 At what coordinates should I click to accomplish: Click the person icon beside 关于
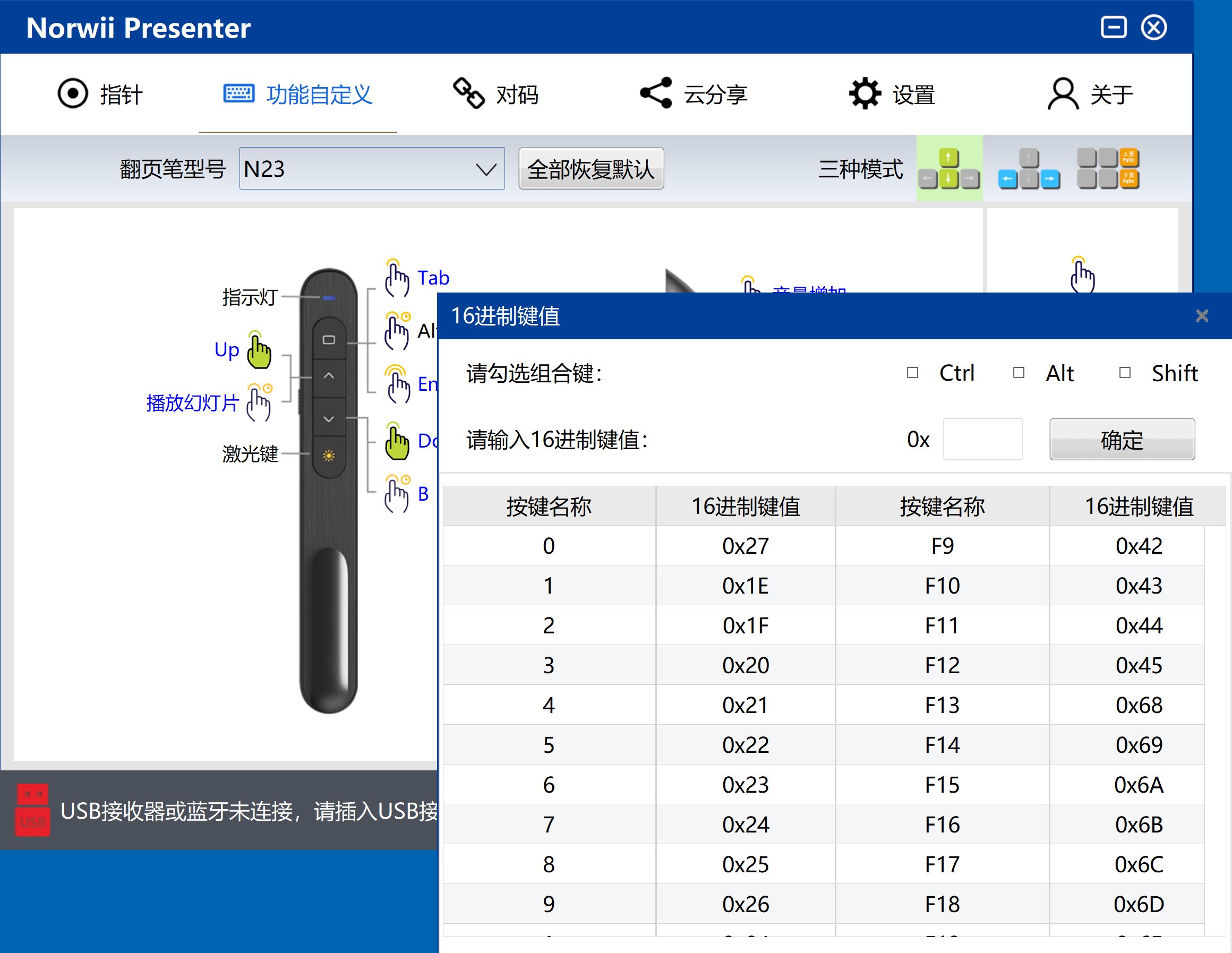tap(1063, 93)
